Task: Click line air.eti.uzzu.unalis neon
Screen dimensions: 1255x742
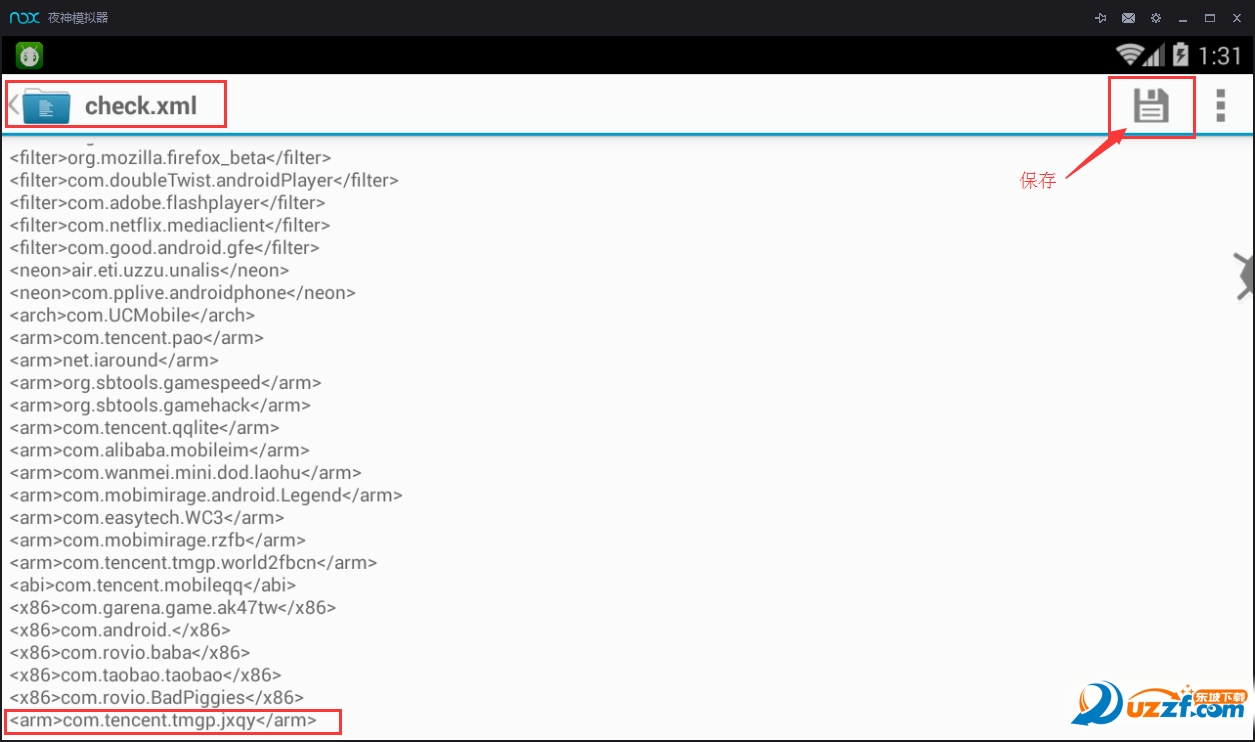Action: tap(150, 271)
